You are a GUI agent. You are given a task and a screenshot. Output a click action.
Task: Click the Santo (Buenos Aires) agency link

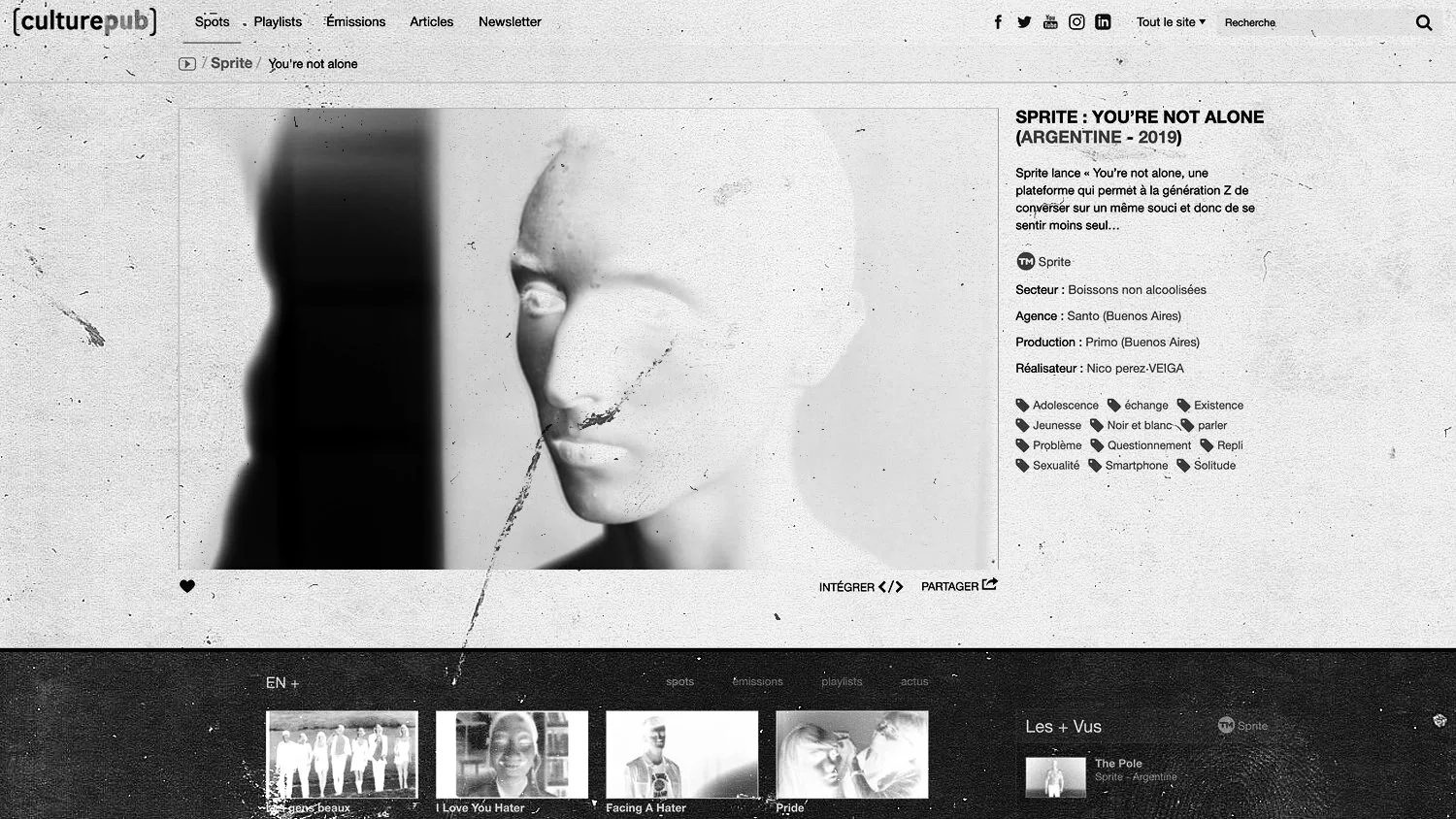click(1124, 316)
